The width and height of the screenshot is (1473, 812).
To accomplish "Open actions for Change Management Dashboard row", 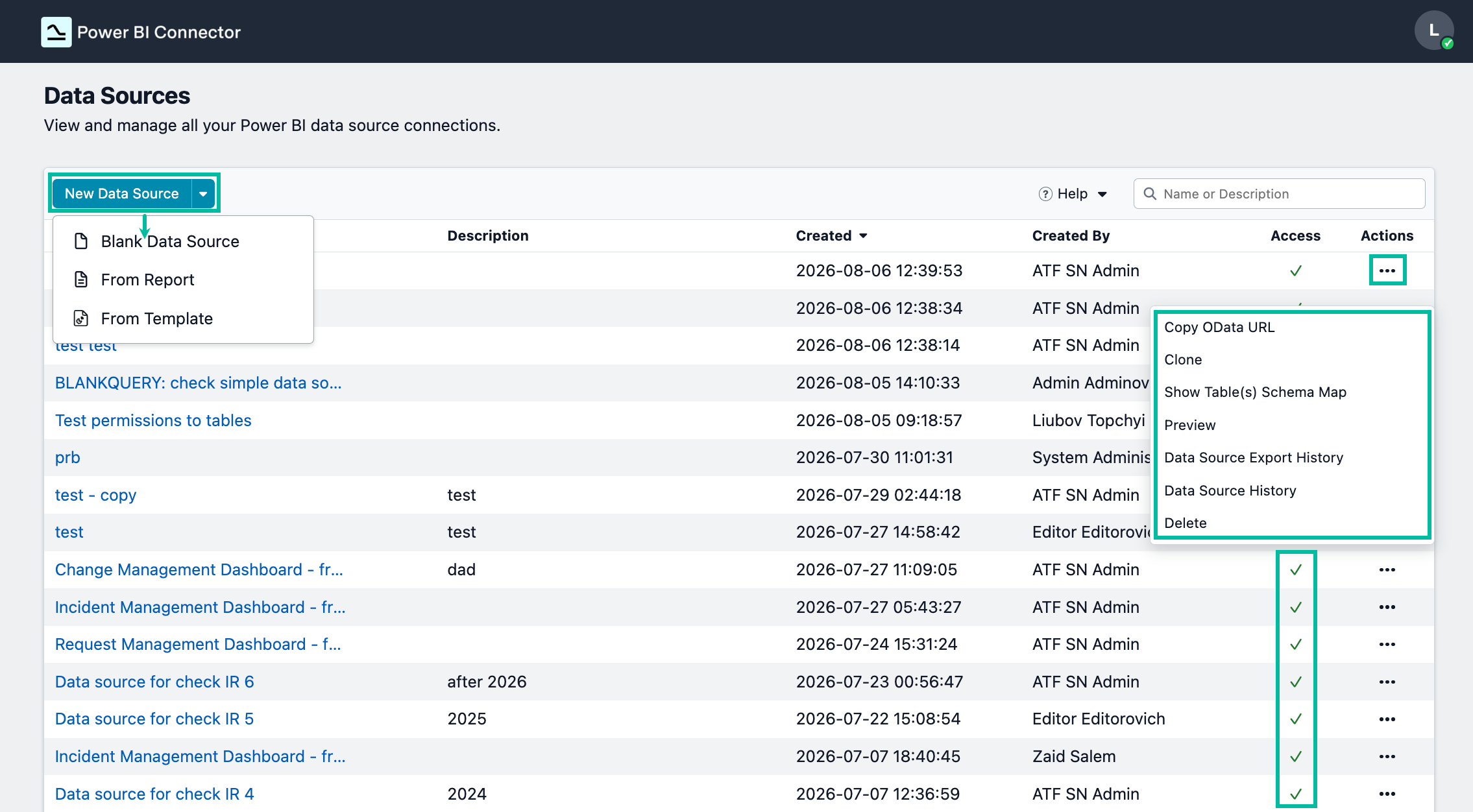I will point(1387,569).
